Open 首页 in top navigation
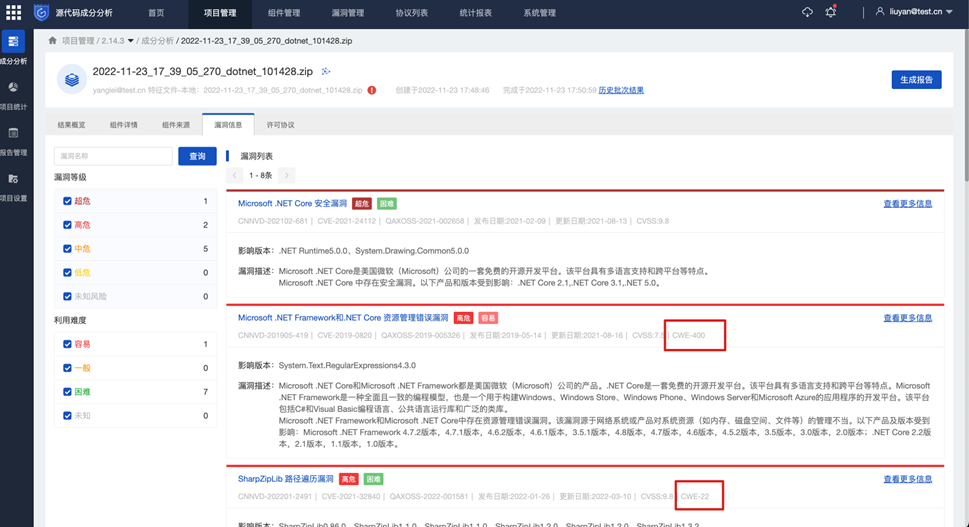The width and height of the screenshot is (969, 527). [156, 13]
